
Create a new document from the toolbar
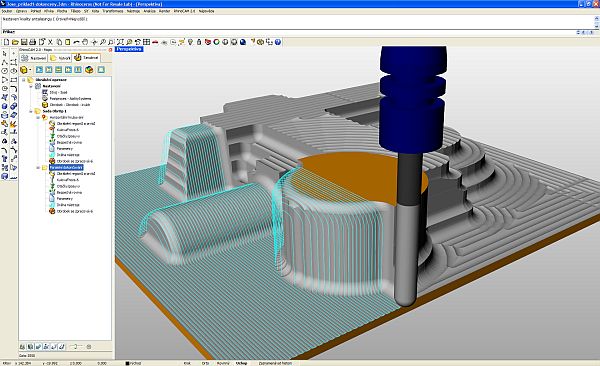(x=6, y=42)
